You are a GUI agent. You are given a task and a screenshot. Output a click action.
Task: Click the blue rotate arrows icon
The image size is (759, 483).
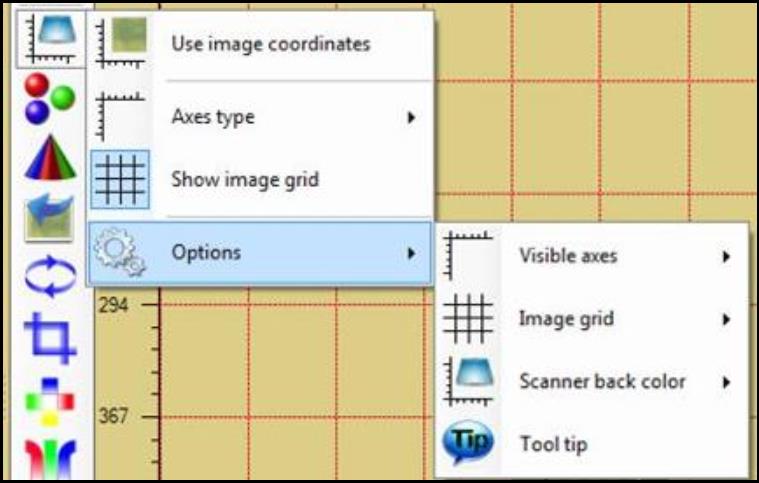point(50,276)
